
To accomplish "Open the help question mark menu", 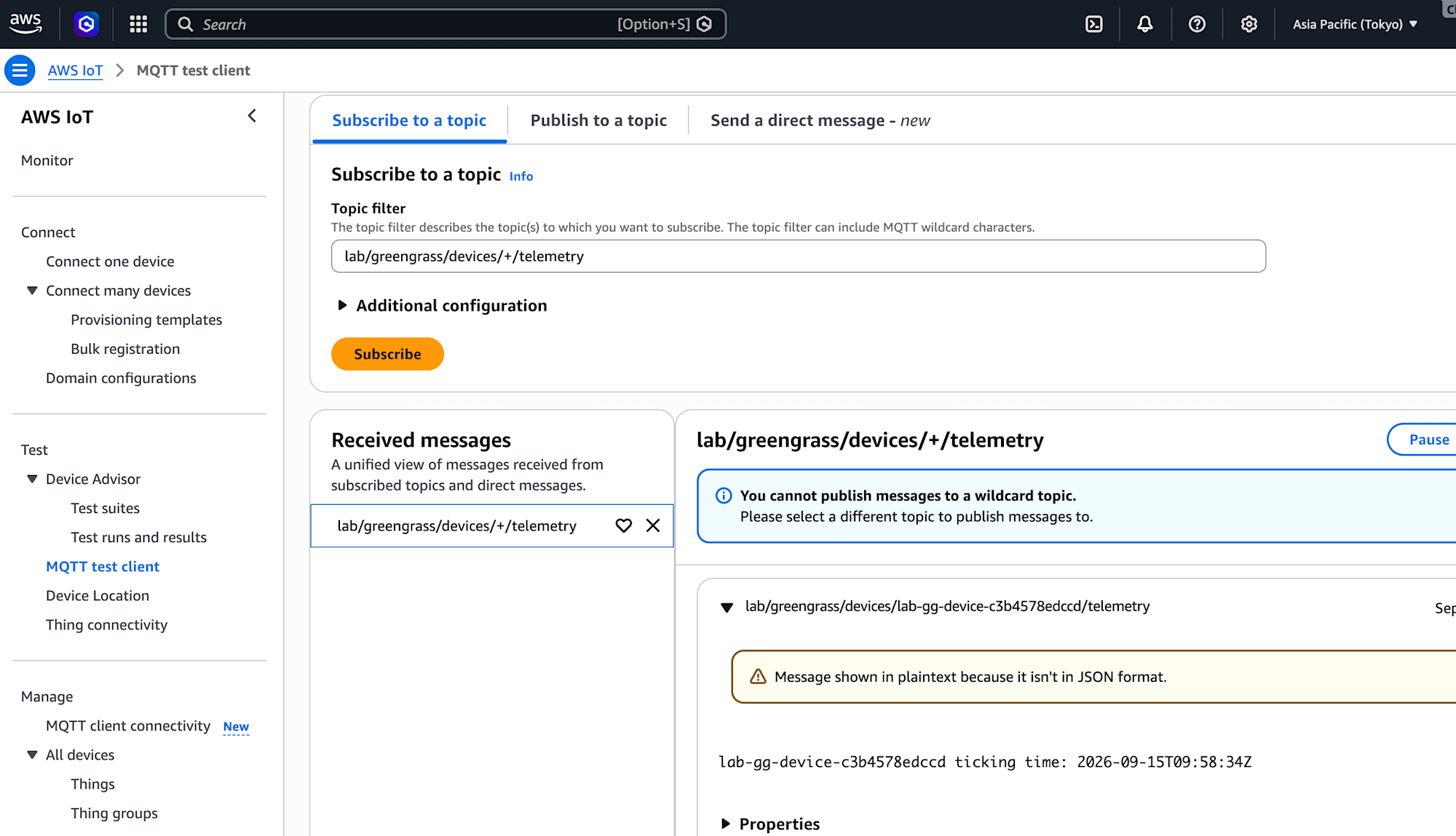I will [x=1197, y=24].
